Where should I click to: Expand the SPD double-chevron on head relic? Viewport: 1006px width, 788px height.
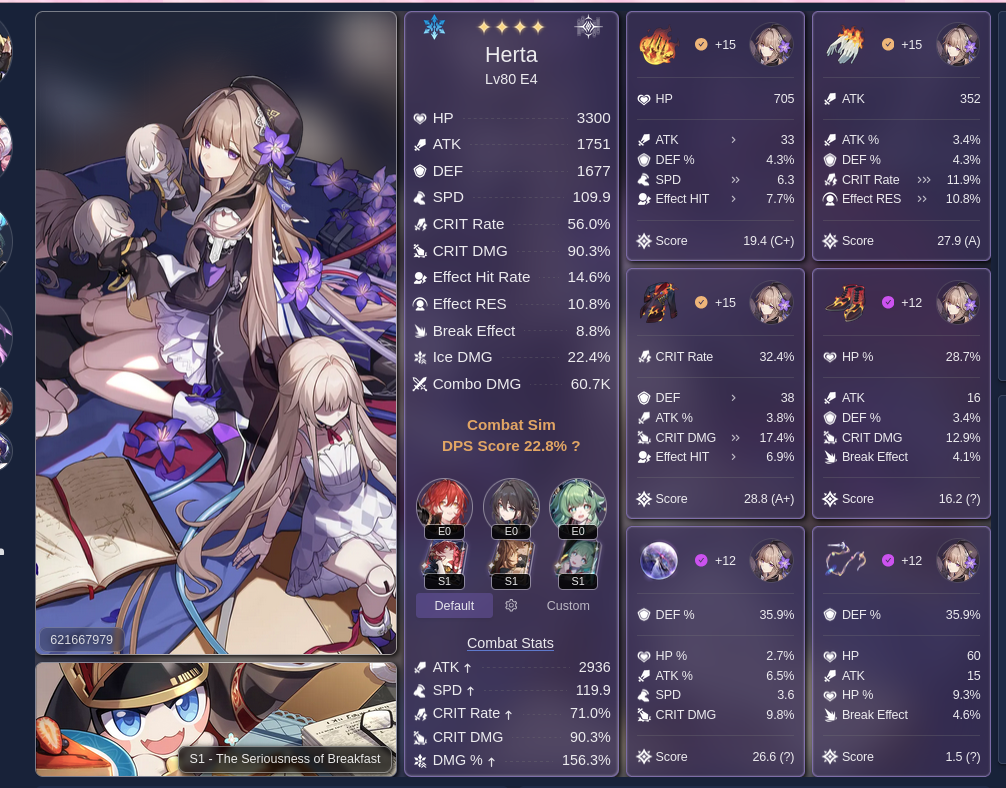[735, 180]
